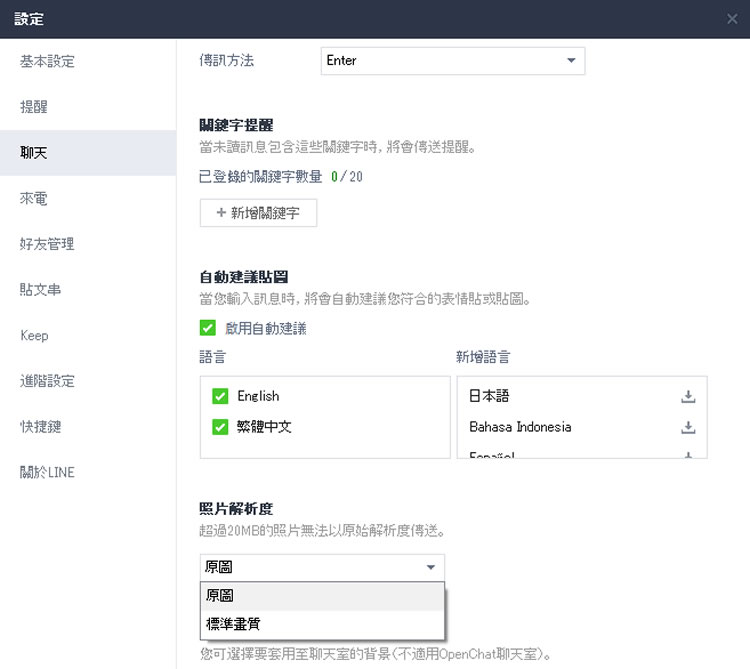Screen dimensions: 750x669
Task: Close the 設定 window
Action: coord(732,19)
